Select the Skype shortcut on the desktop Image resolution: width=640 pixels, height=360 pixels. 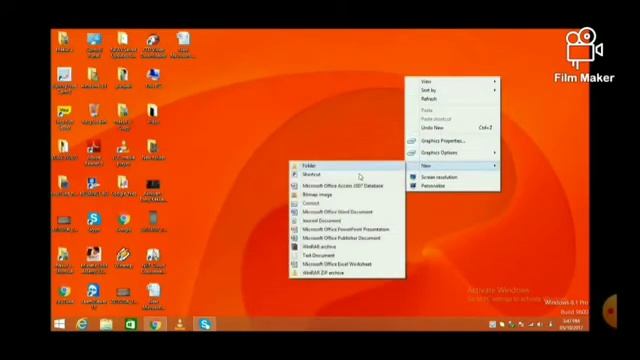[x=94, y=222]
